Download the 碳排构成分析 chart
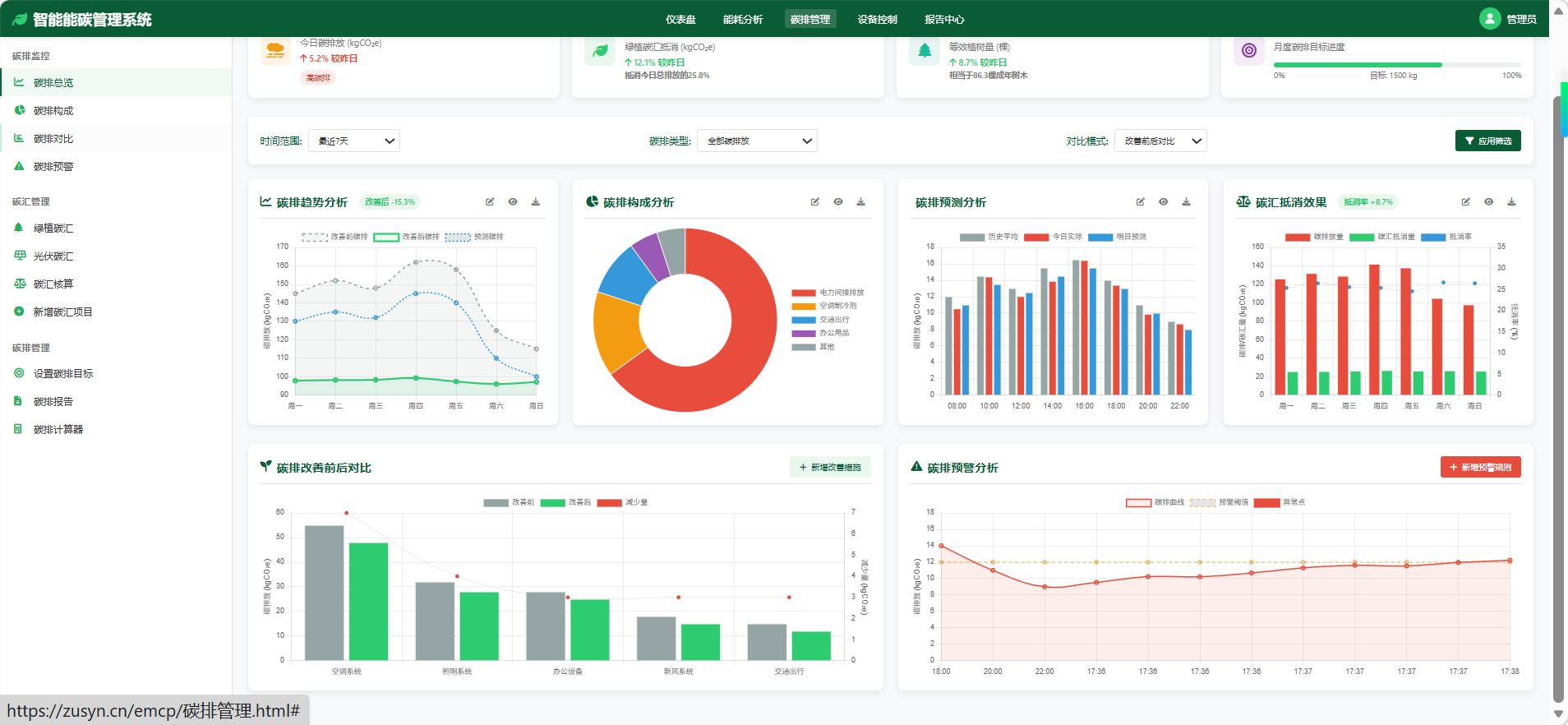This screenshot has height=725, width=1568. coord(860,202)
